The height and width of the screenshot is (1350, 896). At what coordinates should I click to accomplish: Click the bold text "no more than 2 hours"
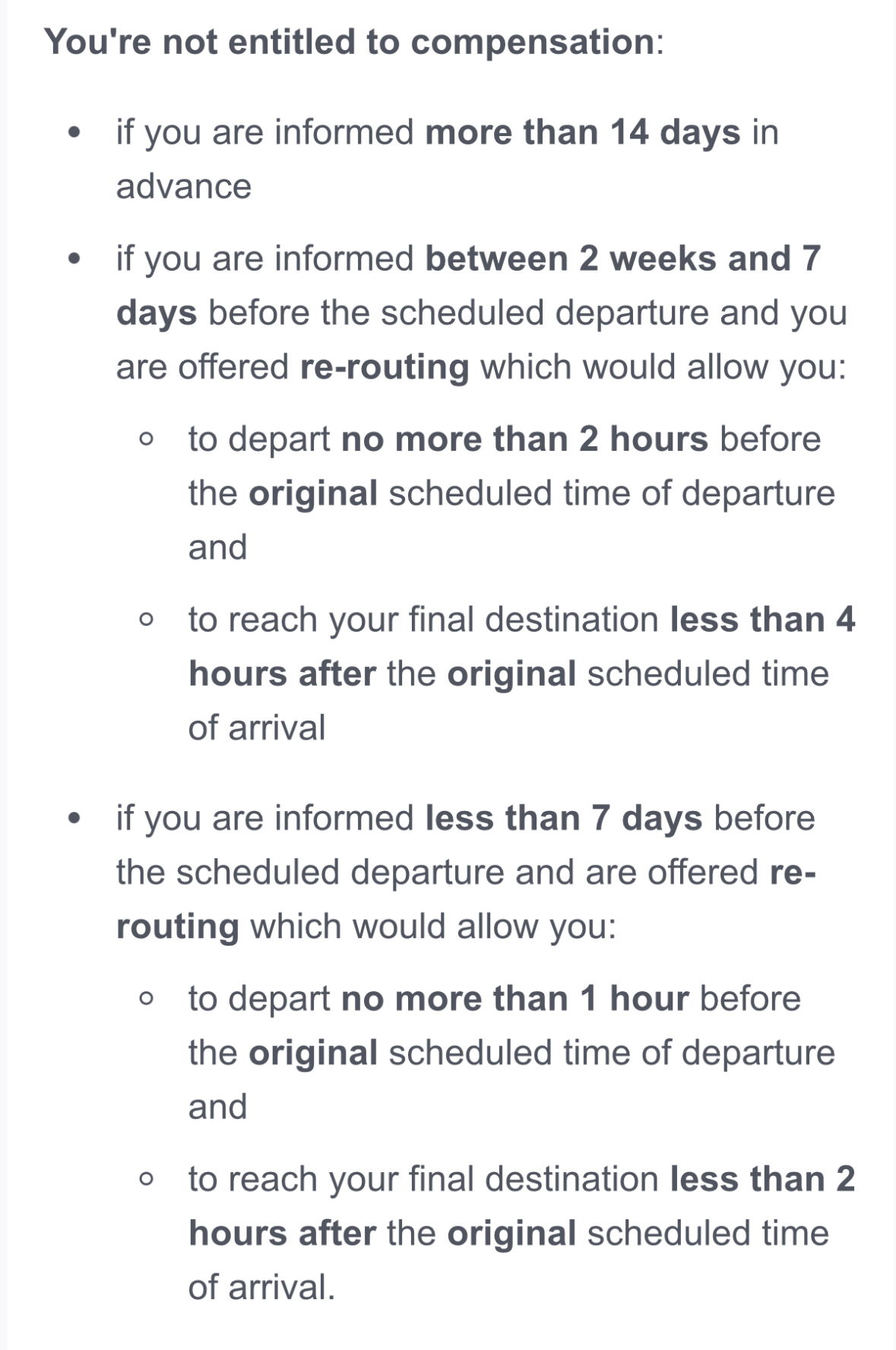524,439
